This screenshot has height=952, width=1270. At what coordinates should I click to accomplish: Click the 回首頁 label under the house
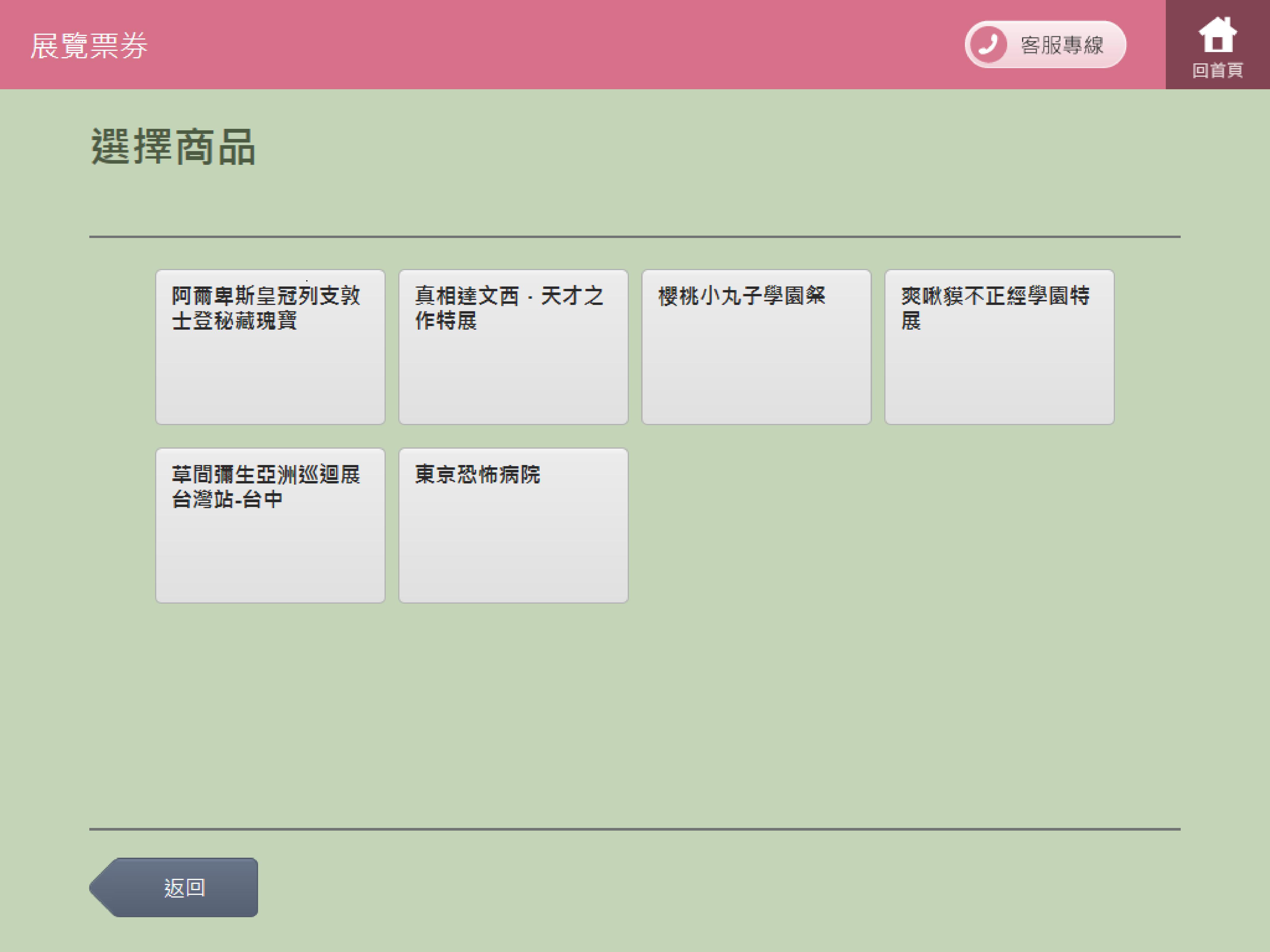(1217, 71)
